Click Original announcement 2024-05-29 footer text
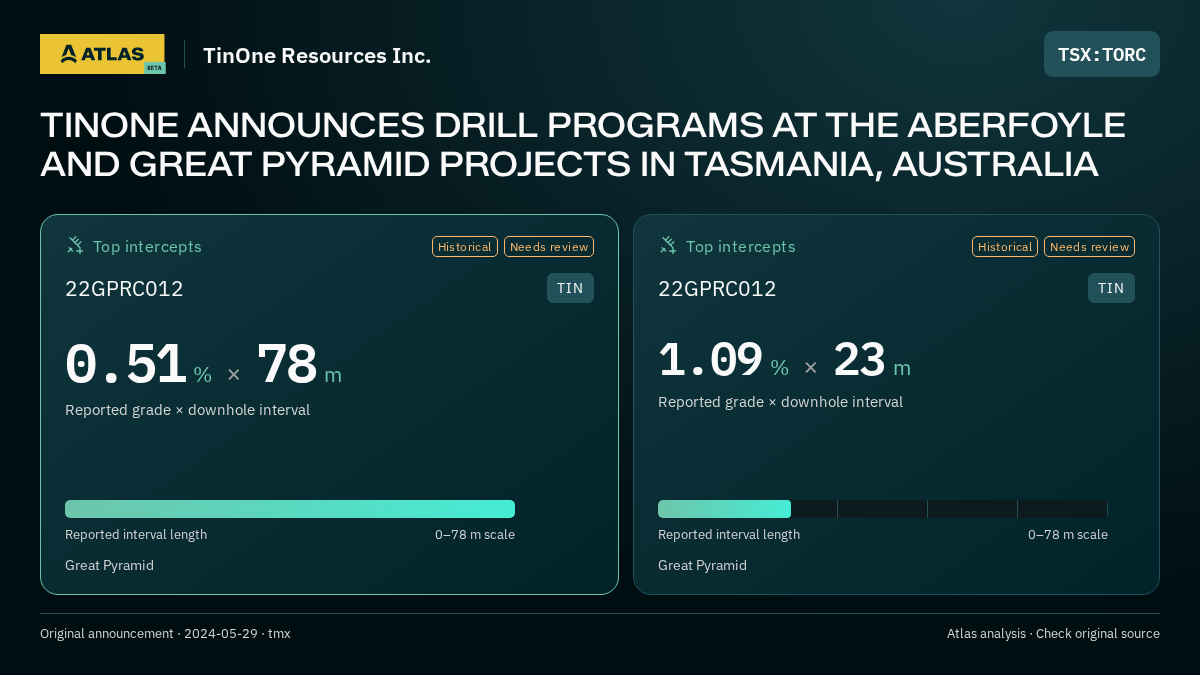Screen dimensions: 1200x675 [x=165, y=634]
